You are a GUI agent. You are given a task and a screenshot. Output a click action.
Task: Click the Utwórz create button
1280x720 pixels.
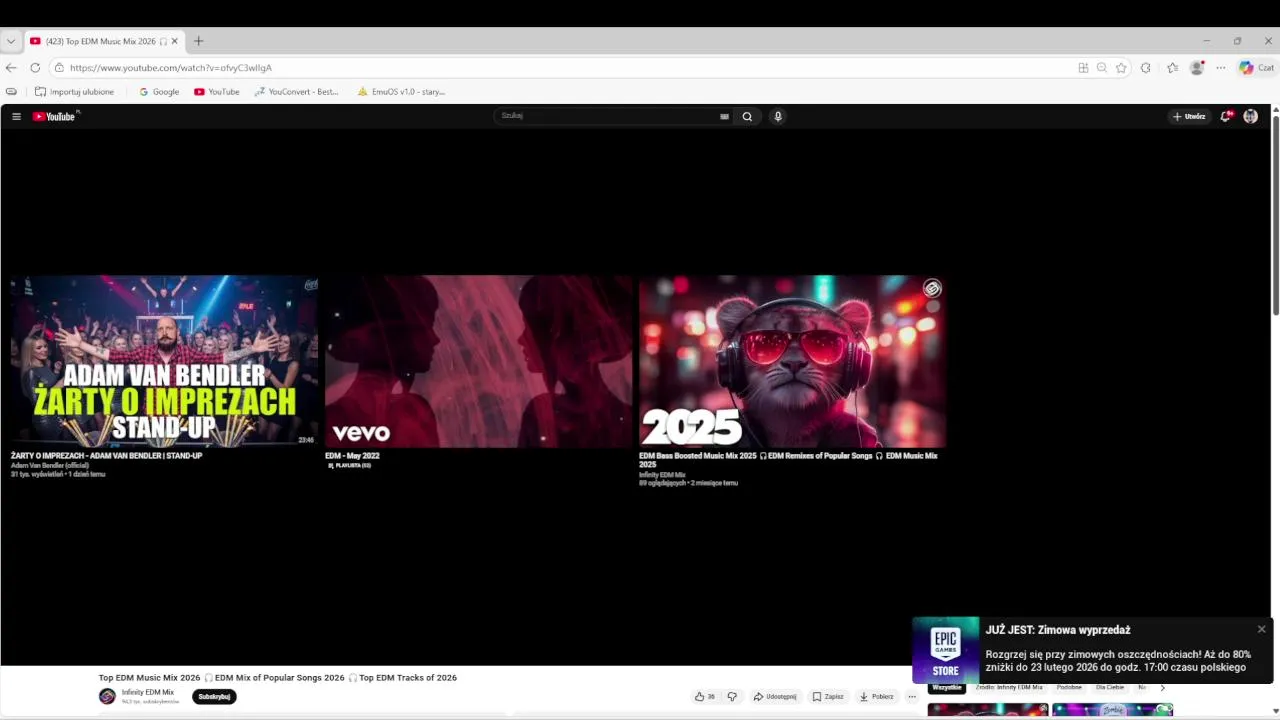click(1189, 117)
